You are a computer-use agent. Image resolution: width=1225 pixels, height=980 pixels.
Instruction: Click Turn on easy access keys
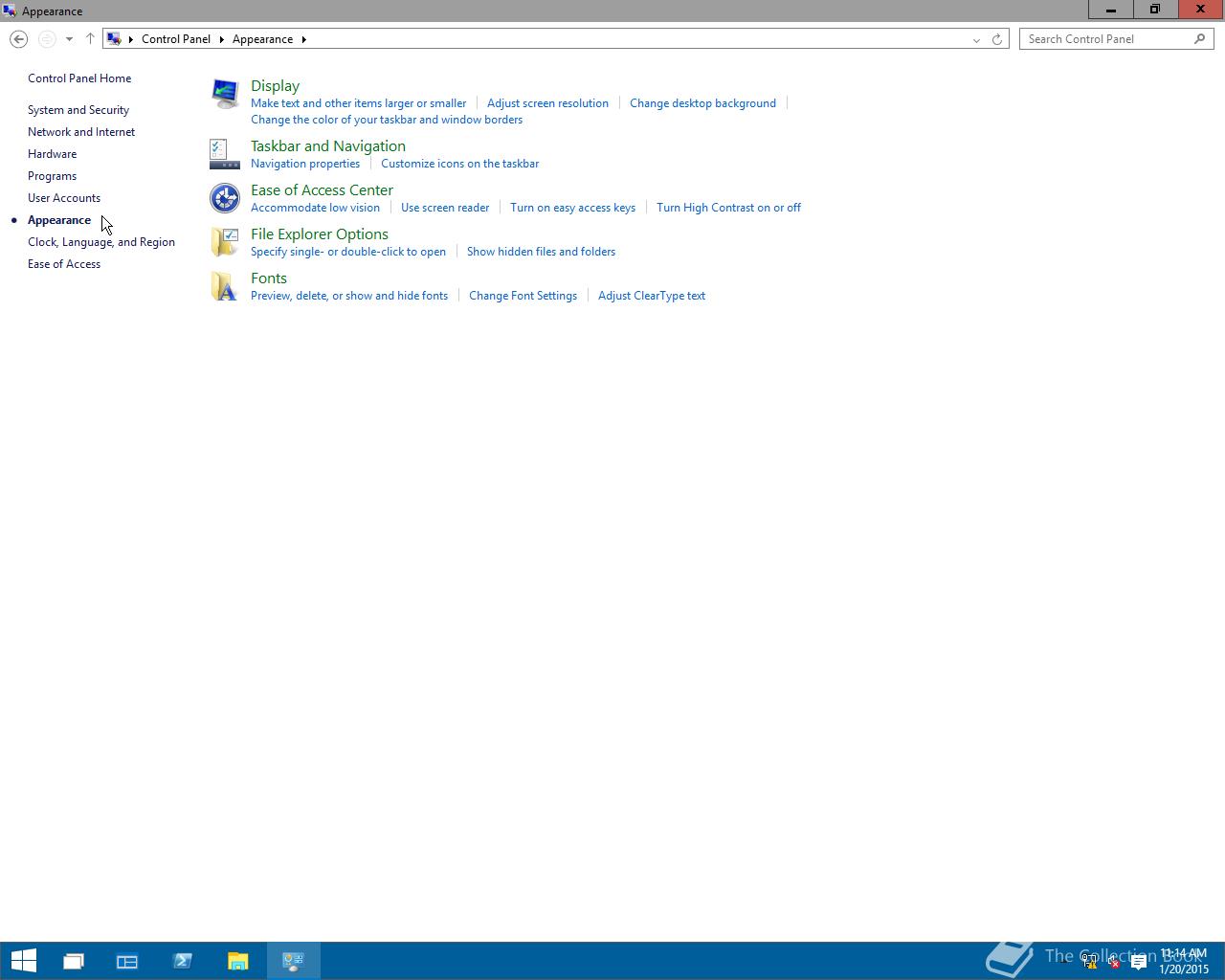pyautogui.click(x=573, y=208)
